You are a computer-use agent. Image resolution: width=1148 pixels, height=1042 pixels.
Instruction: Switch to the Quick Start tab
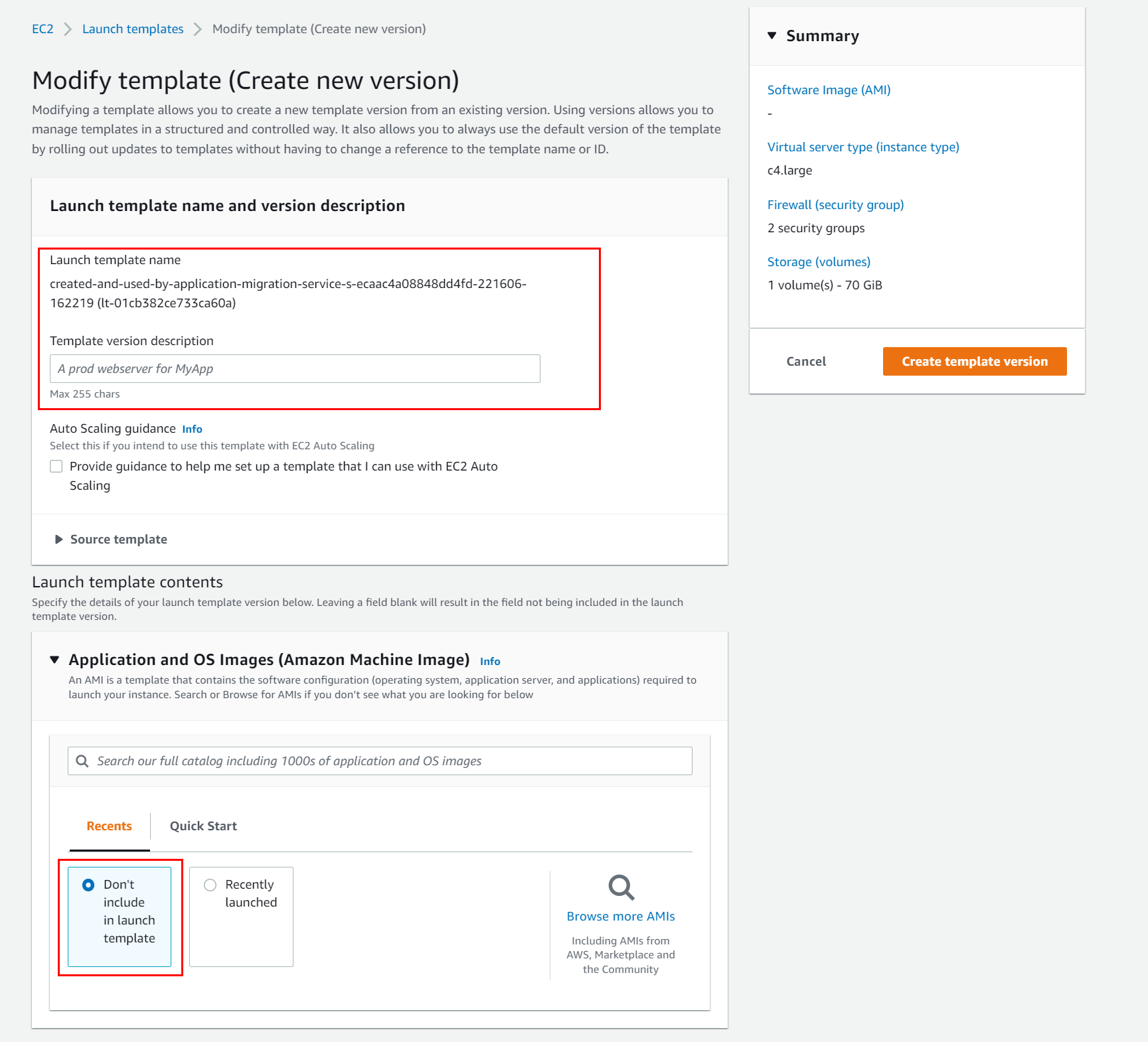click(x=203, y=826)
